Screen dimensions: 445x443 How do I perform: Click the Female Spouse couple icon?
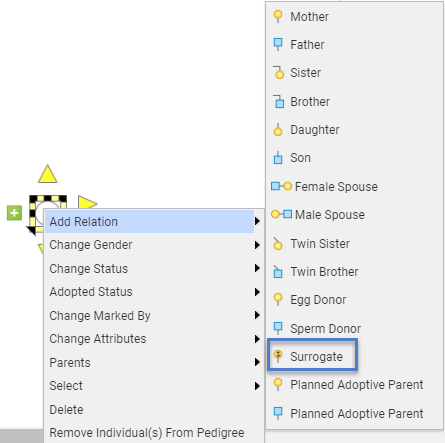[x=282, y=186]
